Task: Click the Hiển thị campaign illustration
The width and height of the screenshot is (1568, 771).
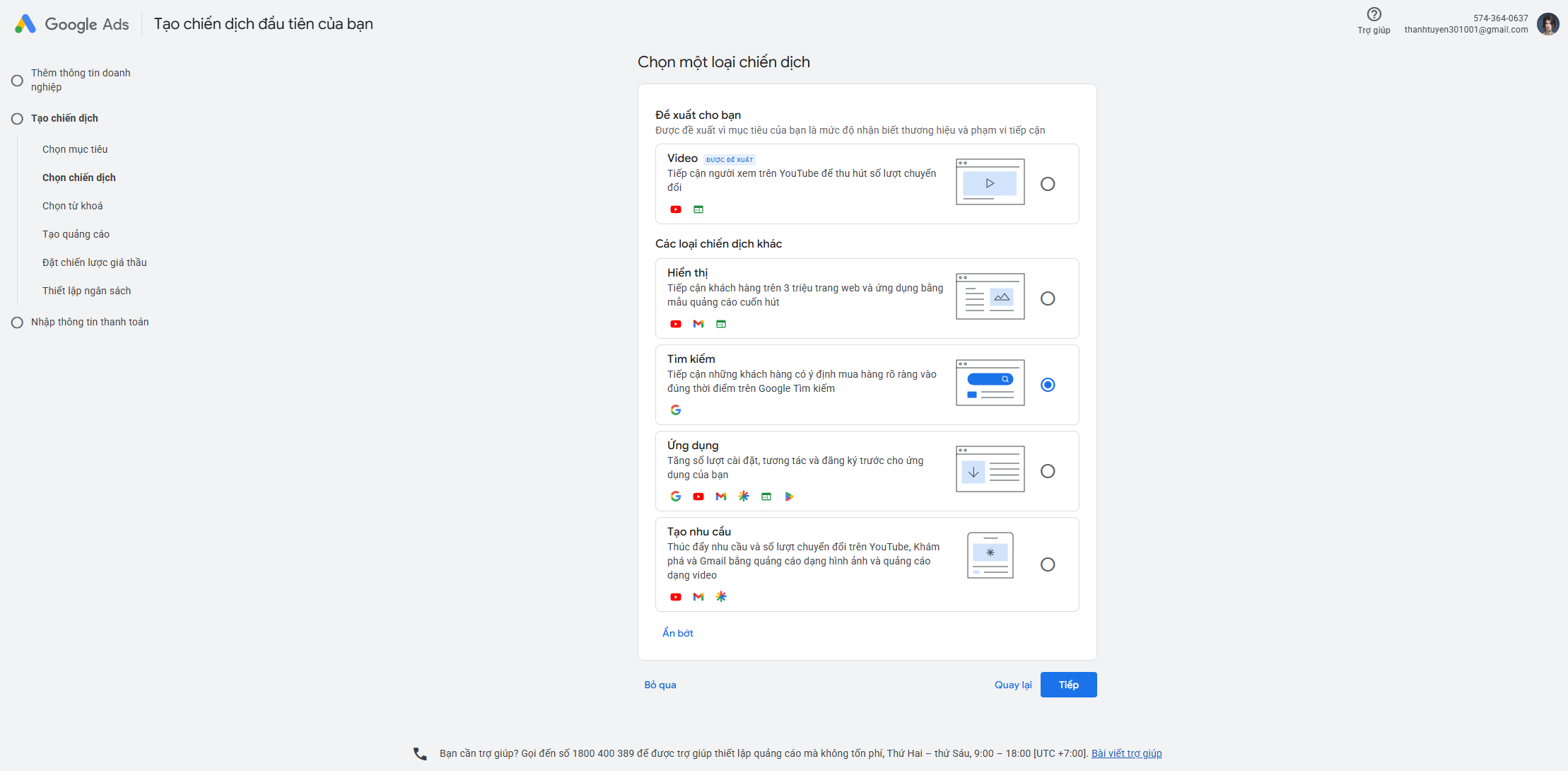Action: pos(990,297)
